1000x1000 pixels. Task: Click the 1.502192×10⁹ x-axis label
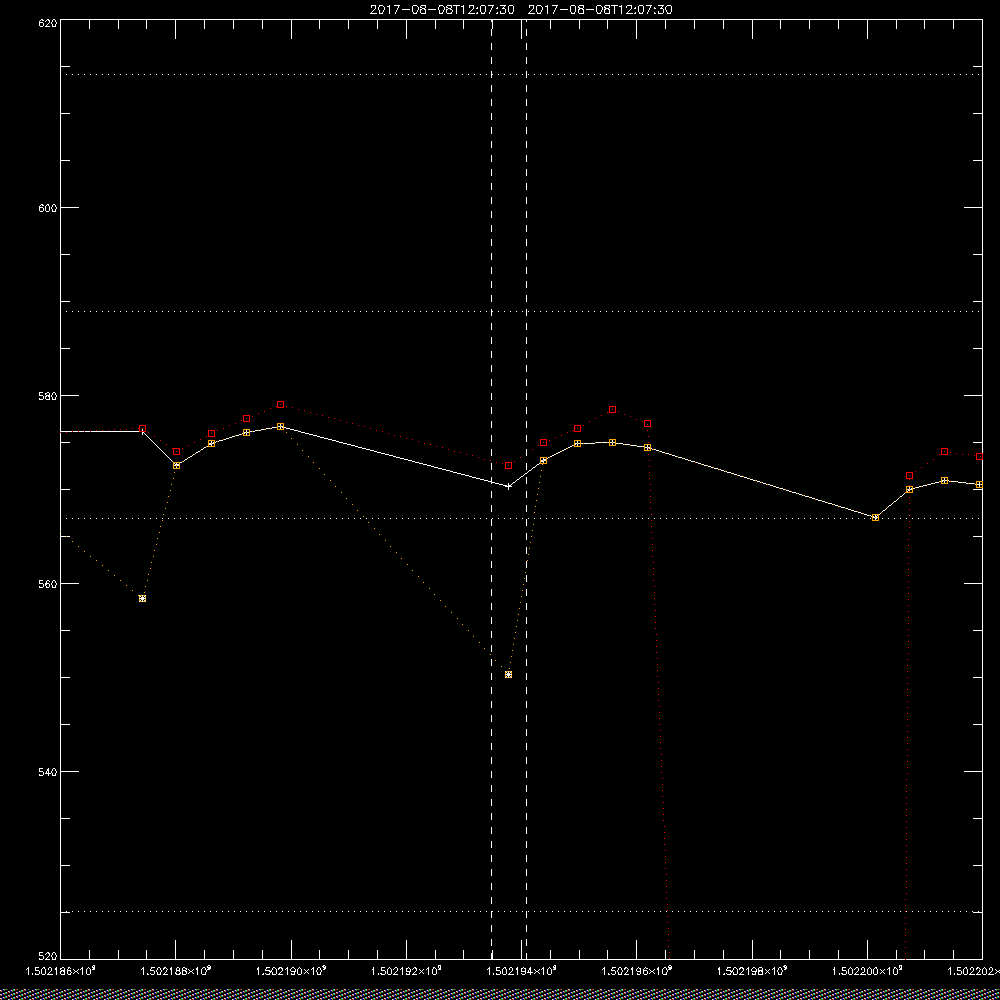[x=406, y=971]
